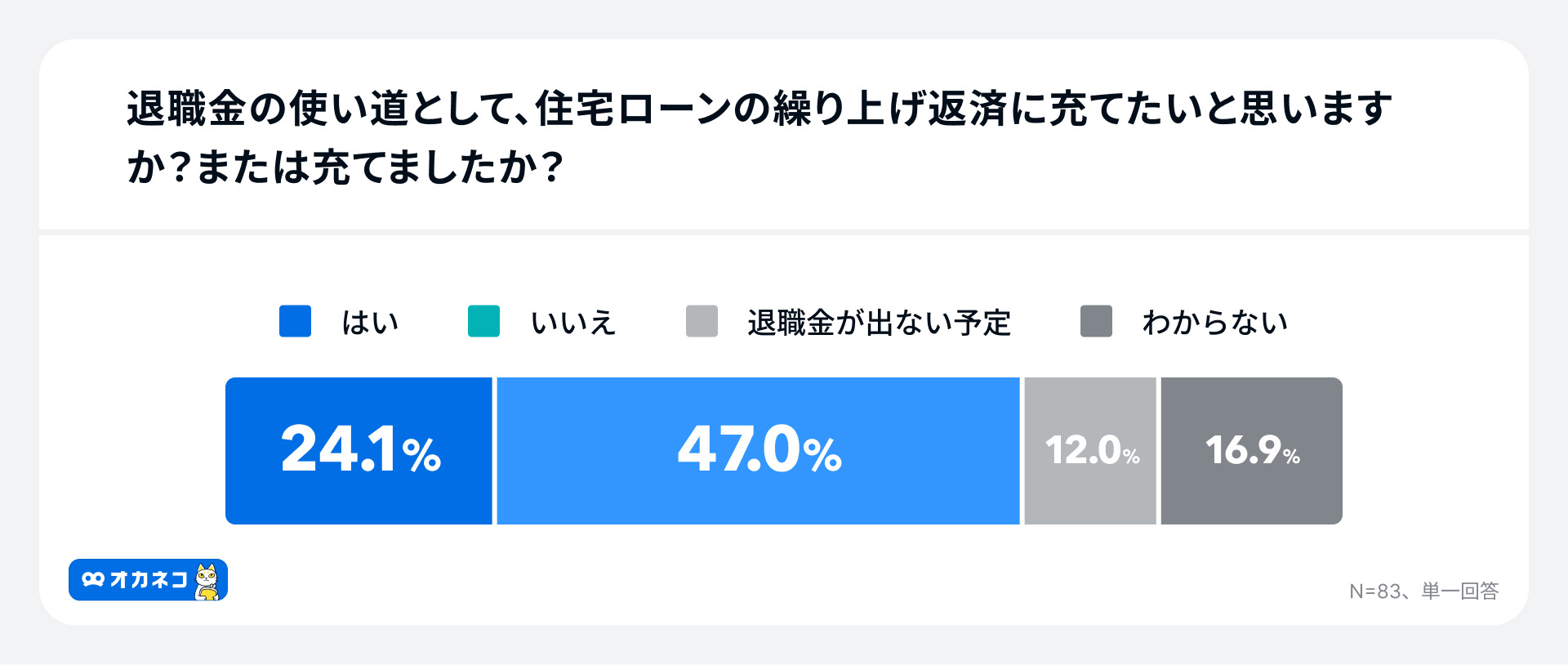Screen dimensions: 1568x665
Task: Click the infinity-shaped icon in オカネコ badge
Action: (x=93, y=580)
